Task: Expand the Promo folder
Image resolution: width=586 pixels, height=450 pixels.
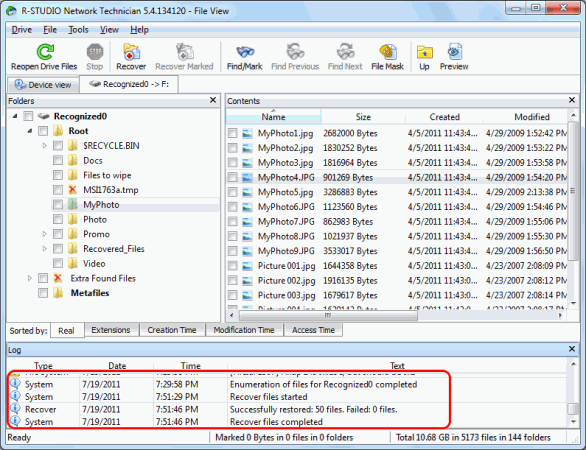Action: coord(44,234)
